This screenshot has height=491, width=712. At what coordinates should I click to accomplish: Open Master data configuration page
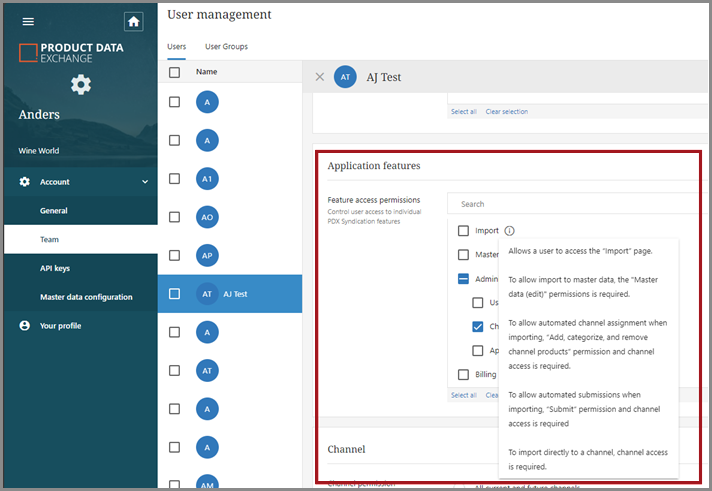point(86,297)
